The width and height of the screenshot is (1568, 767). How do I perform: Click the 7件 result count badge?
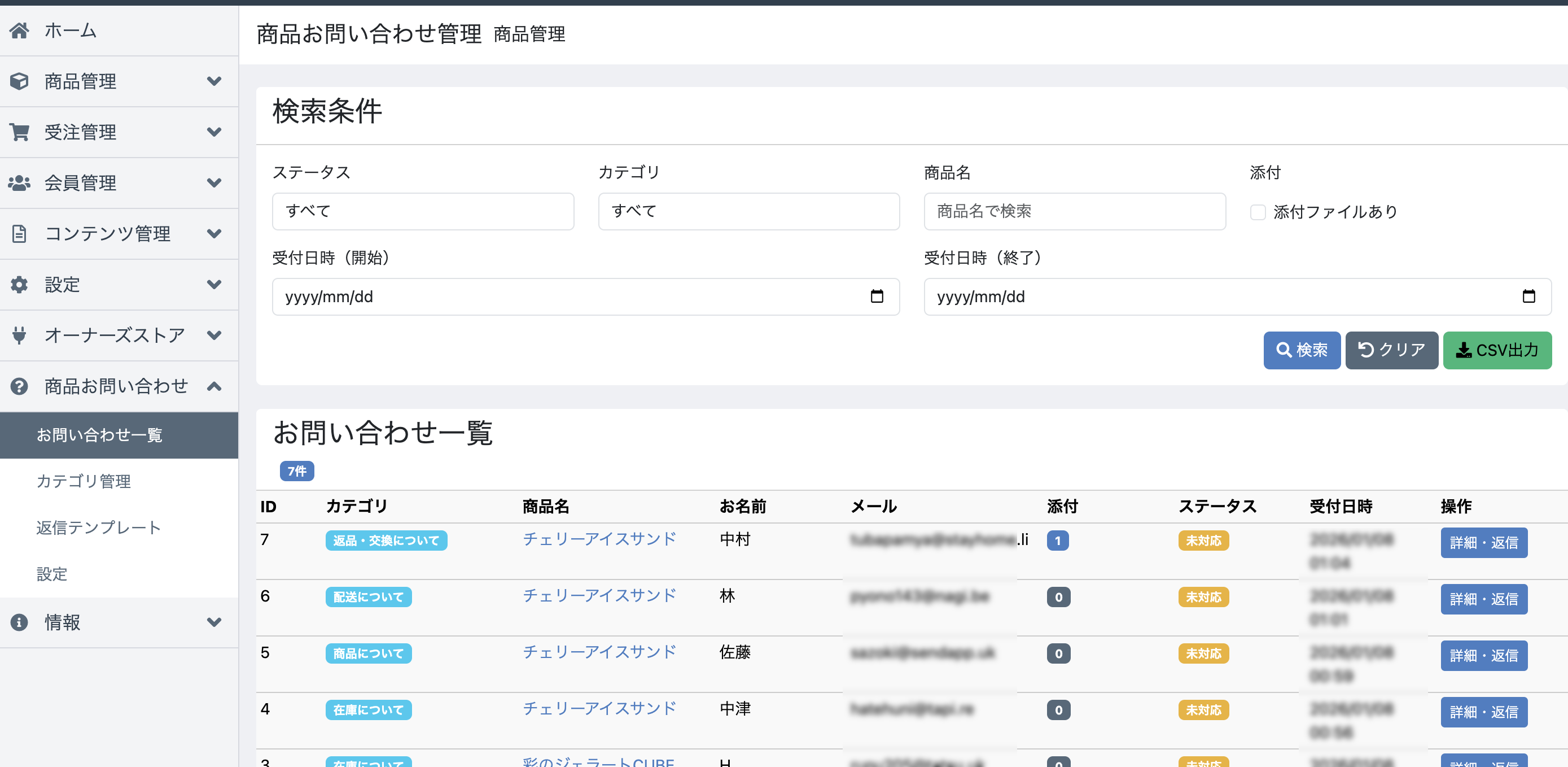click(x=296, y=471)
